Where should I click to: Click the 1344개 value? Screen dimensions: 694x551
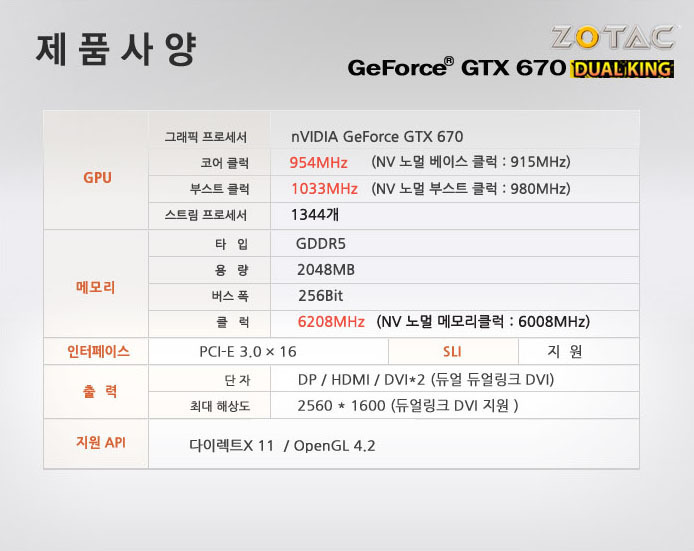click(x=315, y=215)
